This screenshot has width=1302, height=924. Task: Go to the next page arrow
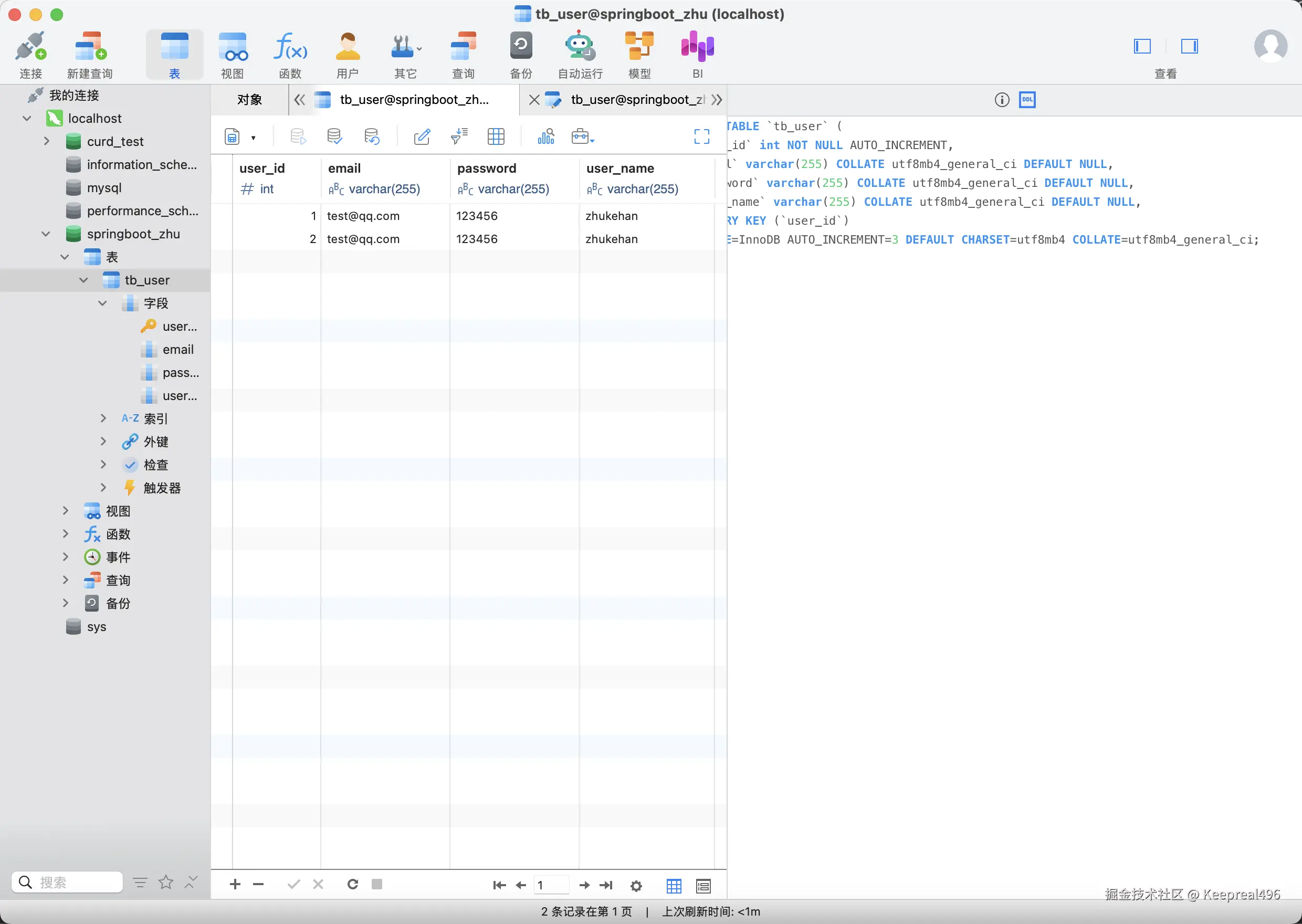tap(584, 885)
